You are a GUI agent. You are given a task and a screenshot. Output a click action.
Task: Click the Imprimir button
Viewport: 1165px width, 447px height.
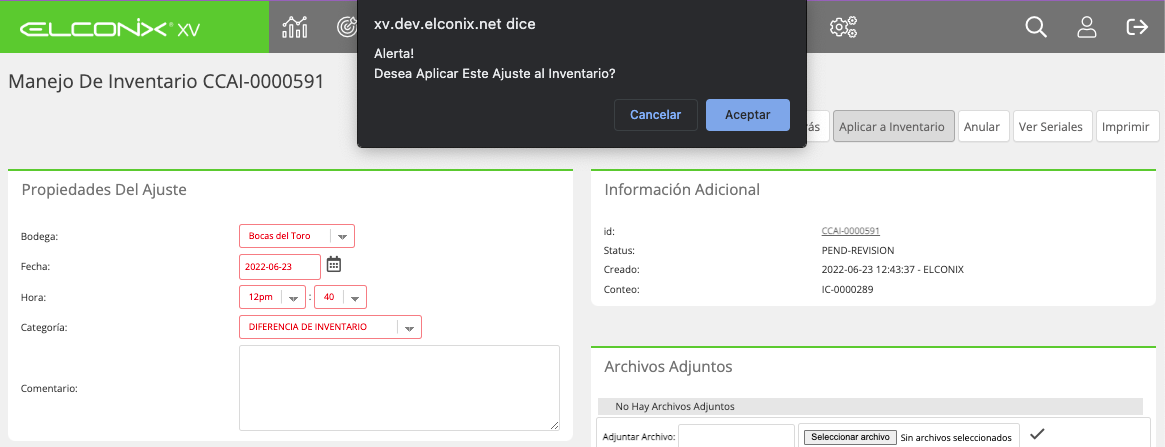(x=1127, y=127)
